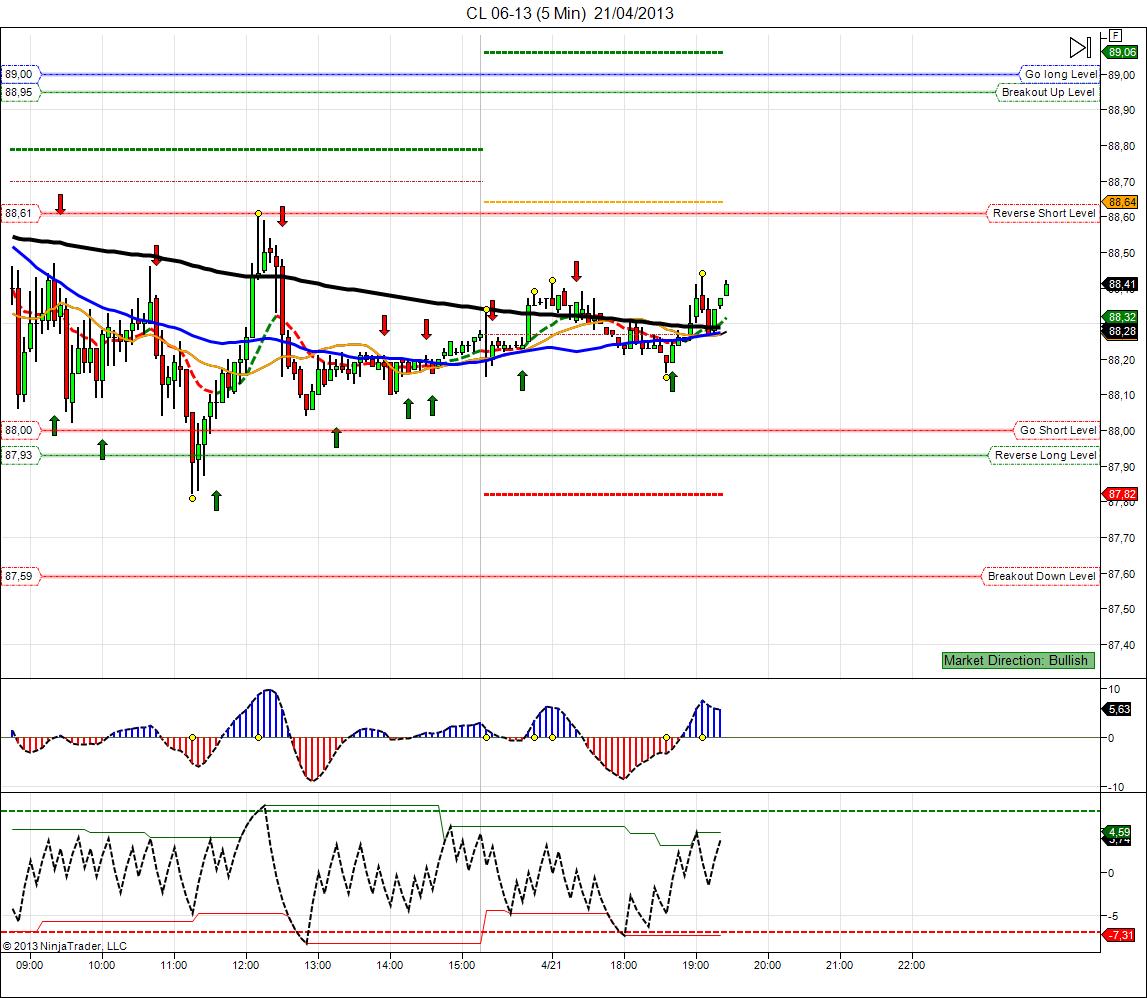The height and width of the screenshot is (998, 1147).
Task: Click the 87,40 price axis label
Action: (x=1122, y=645)
